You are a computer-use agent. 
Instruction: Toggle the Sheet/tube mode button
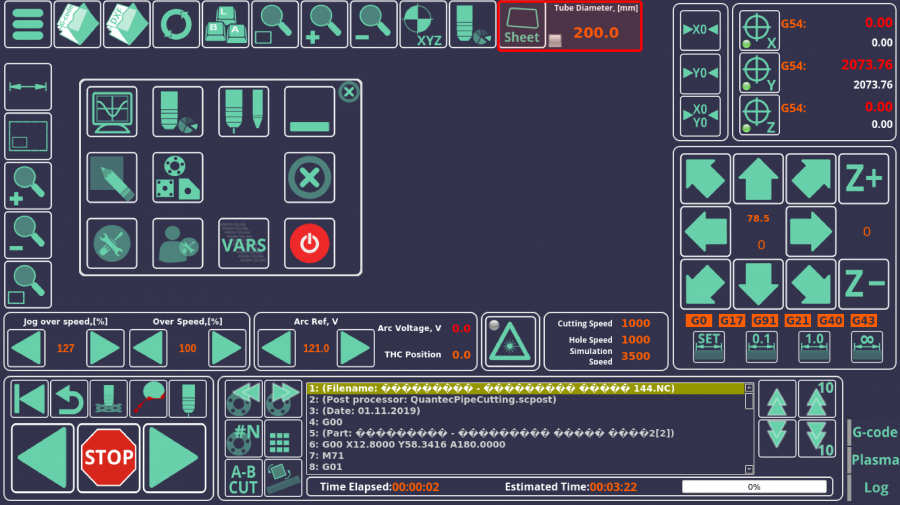[x=521, y=26]
